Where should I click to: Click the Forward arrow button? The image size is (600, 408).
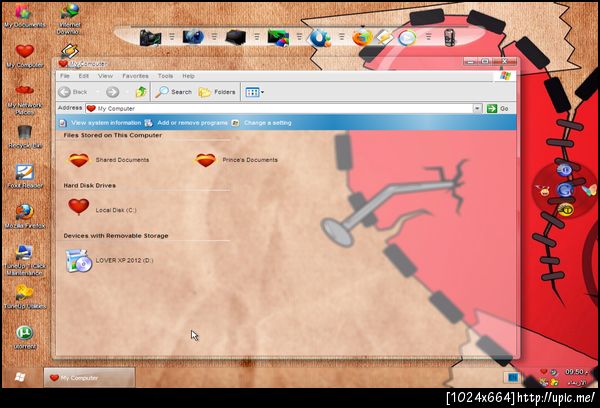112,92
